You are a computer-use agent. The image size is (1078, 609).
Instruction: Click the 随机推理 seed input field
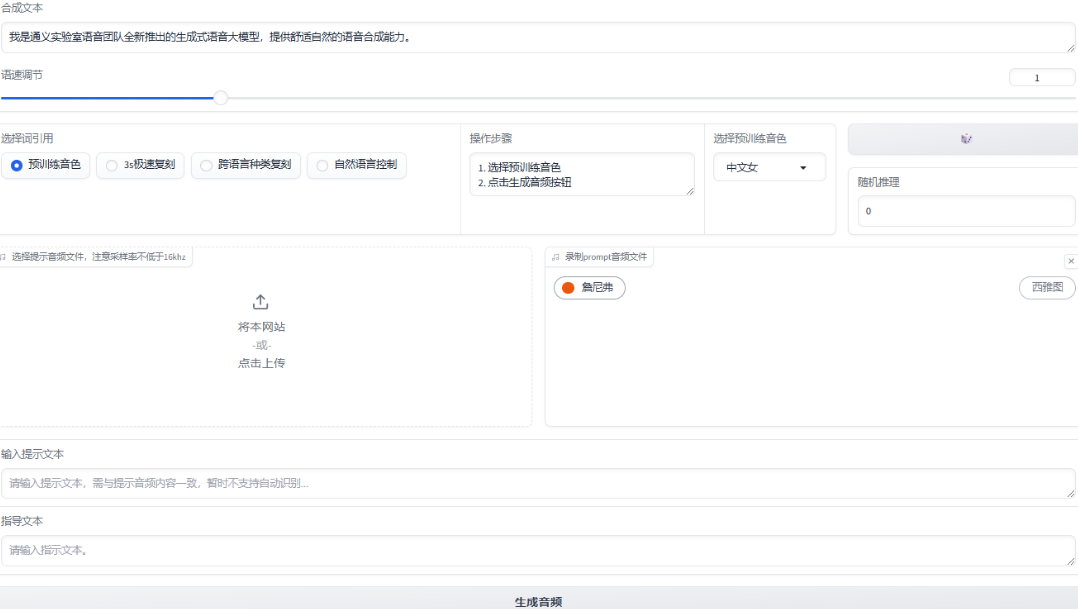(x=965, y=211)
